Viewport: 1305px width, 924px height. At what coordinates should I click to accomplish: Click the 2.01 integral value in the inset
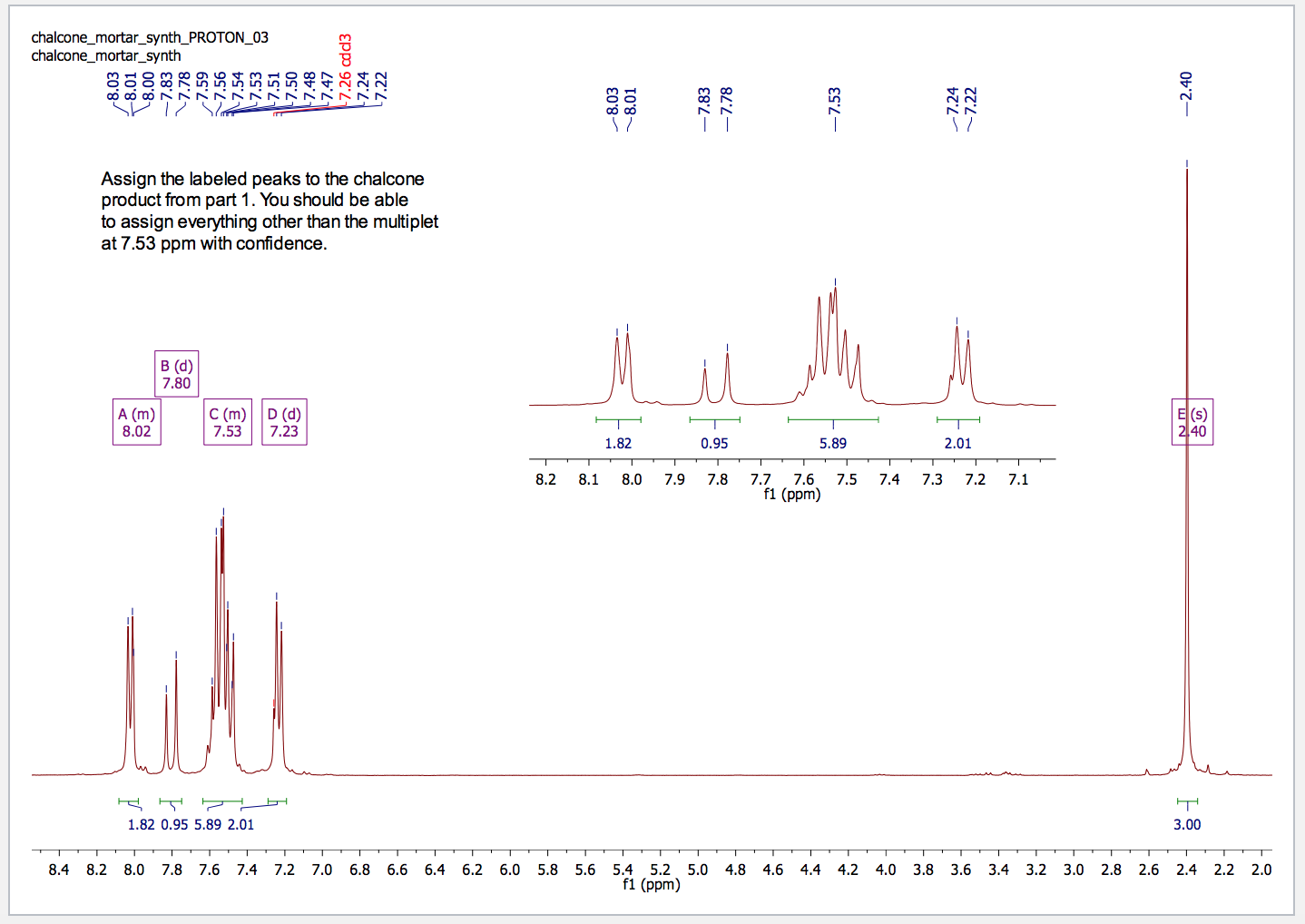coord(958,442)
